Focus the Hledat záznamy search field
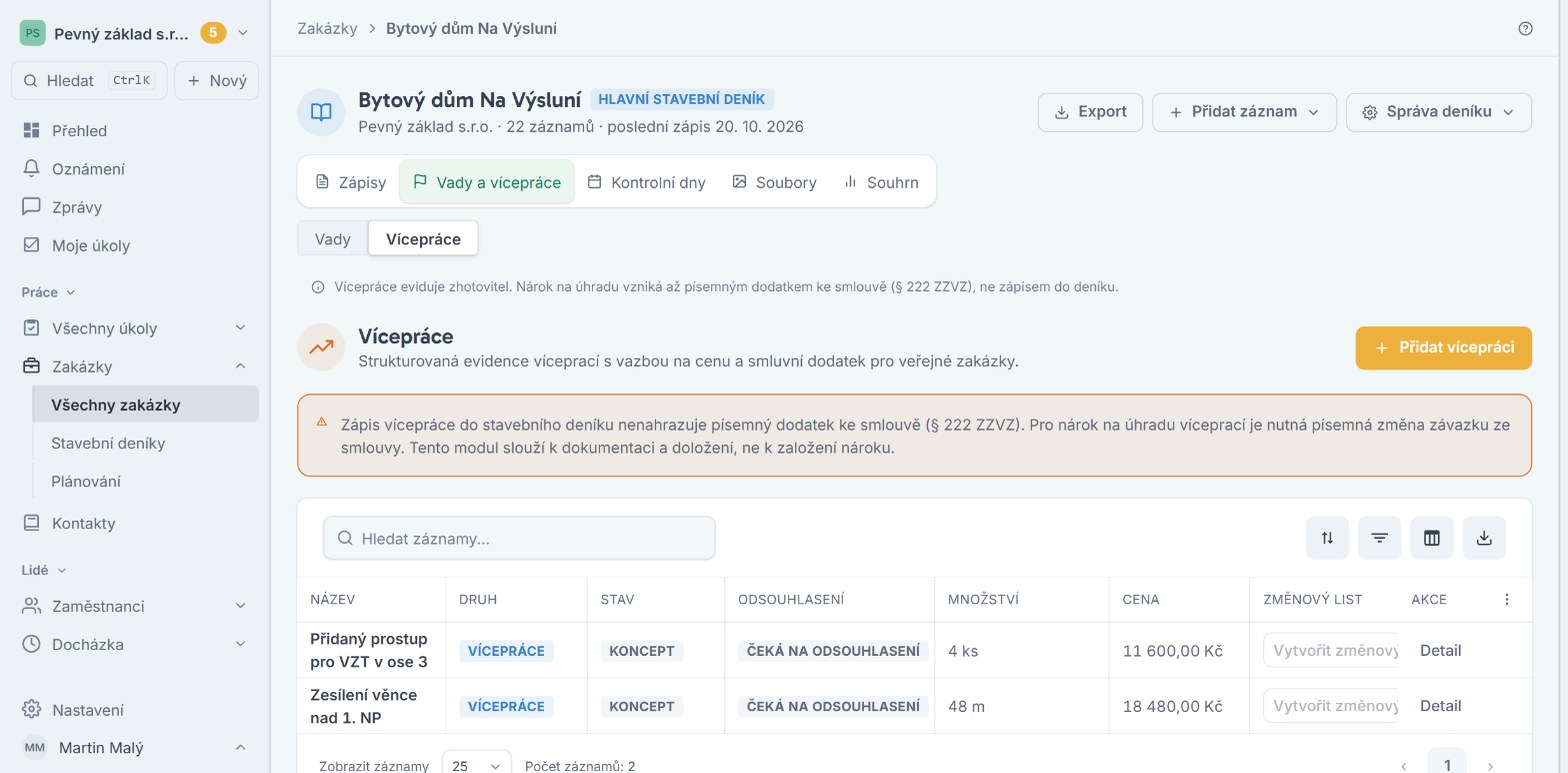The height and width of the screenshot is (773, 1568). click(519, 538)
